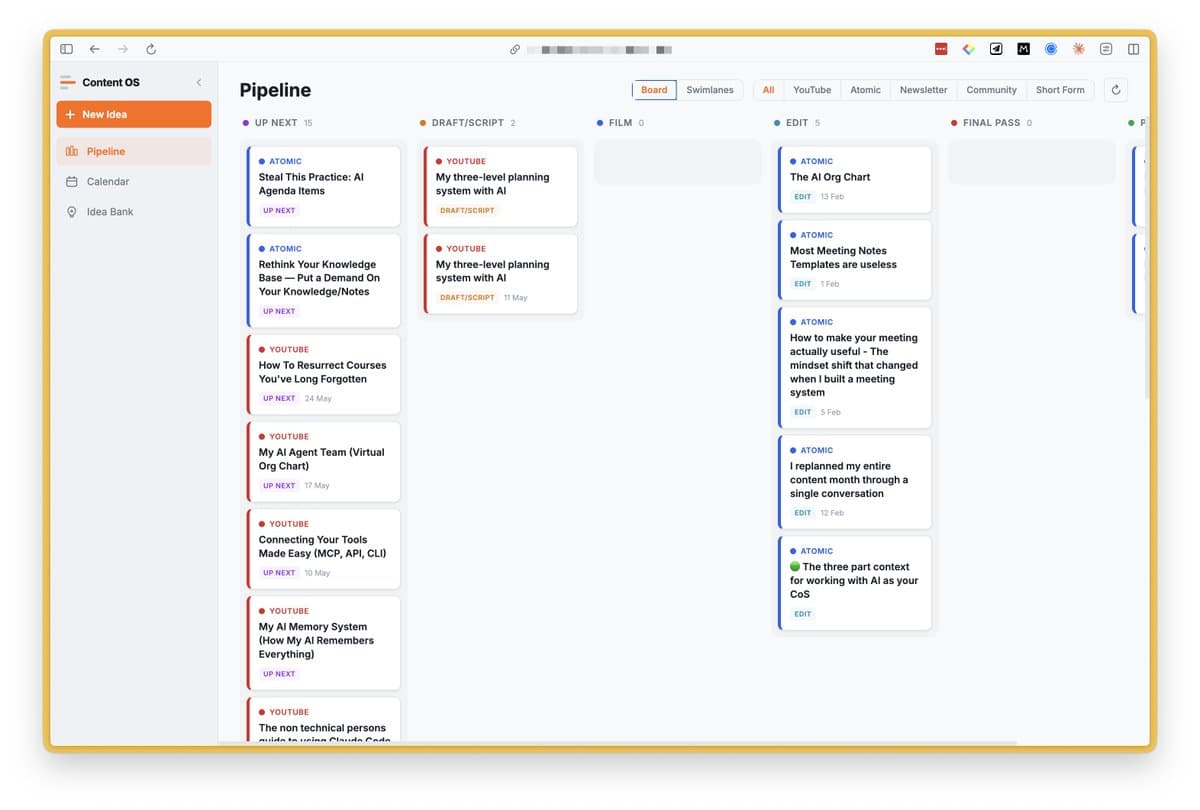Go back with the left arrow

(x=94, y=49)
